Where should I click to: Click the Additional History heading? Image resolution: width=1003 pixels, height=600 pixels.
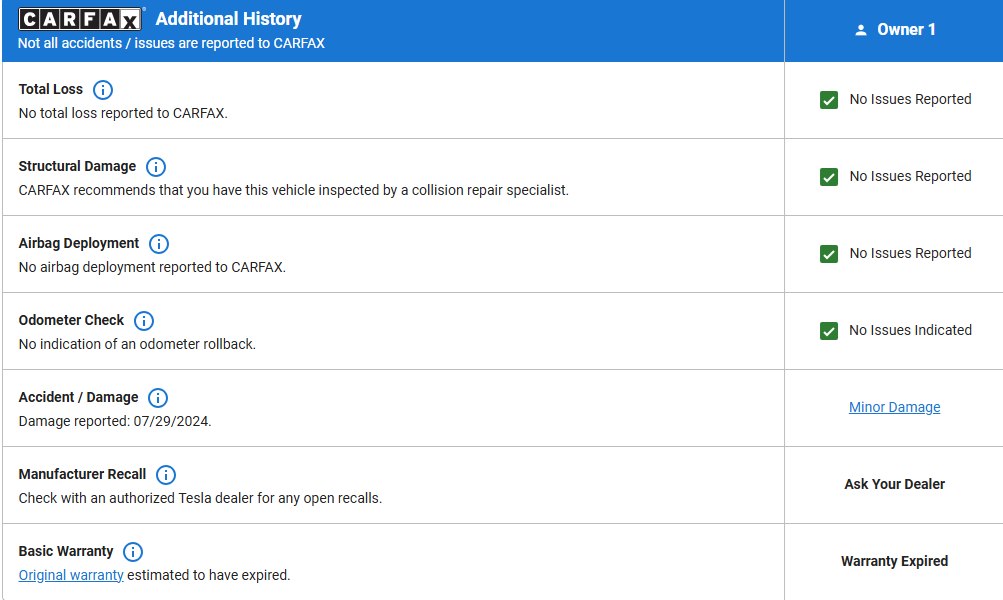coord(228,19)
